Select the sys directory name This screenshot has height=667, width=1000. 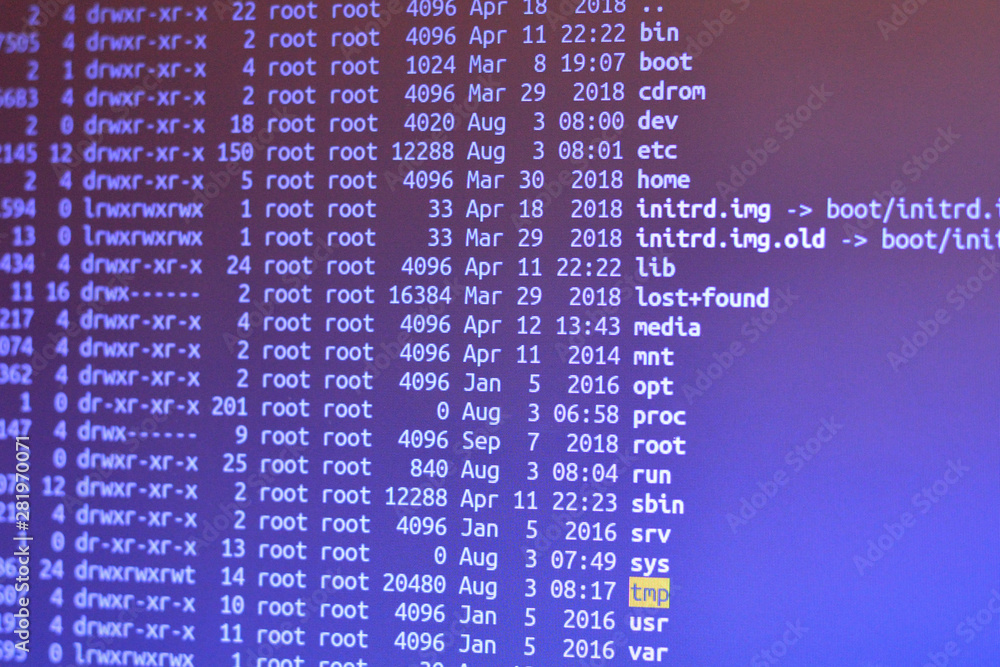(x=650, y=564)
